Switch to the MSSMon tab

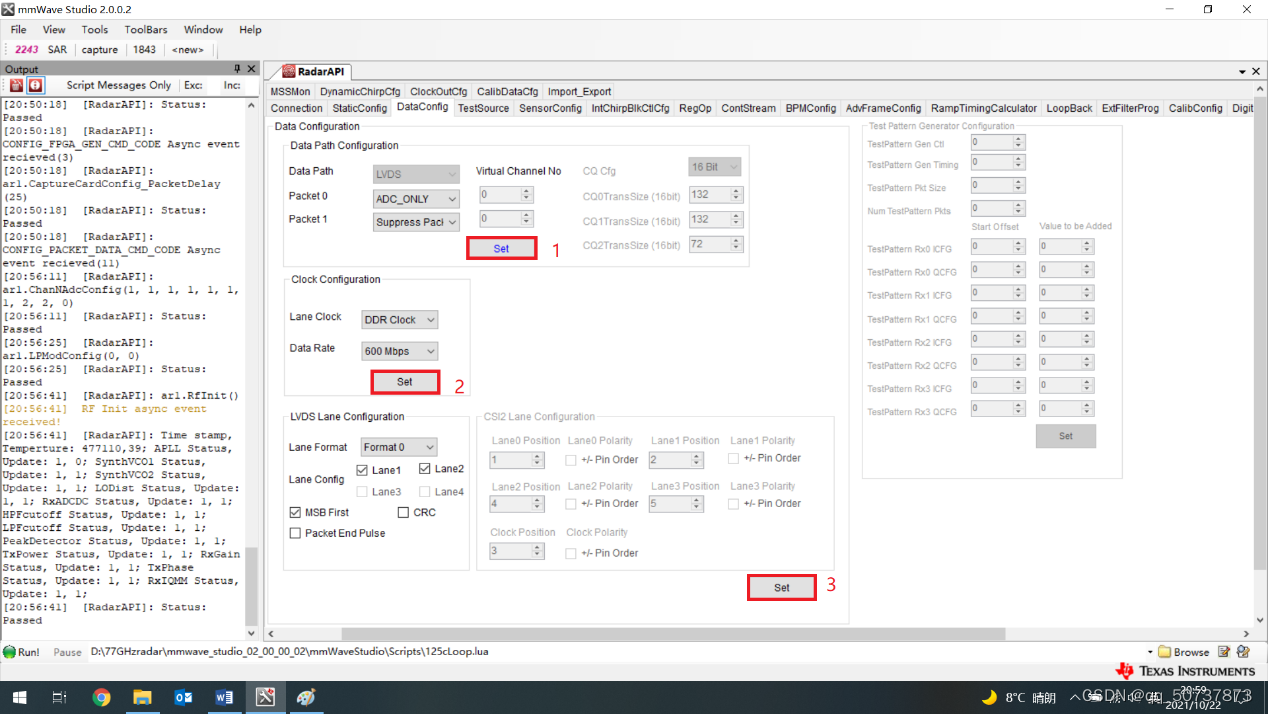(291, 91)
